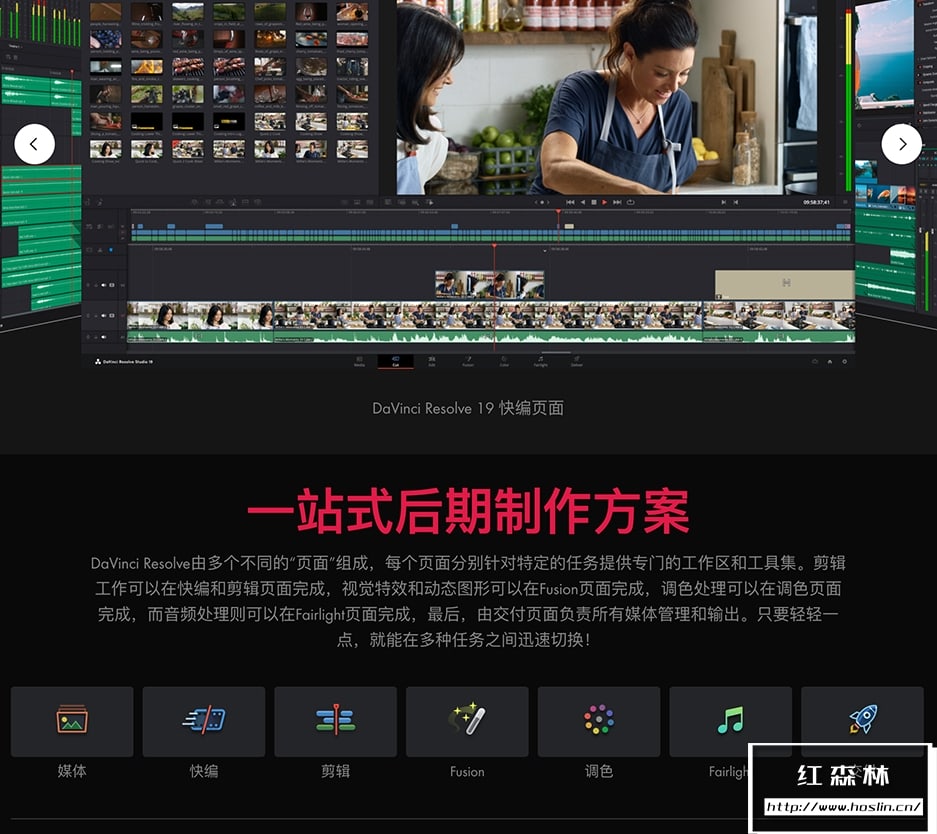The width and height of the screenshot is (937, 834).
Task: Open the 调色 color page card
Action: point(599,722)
